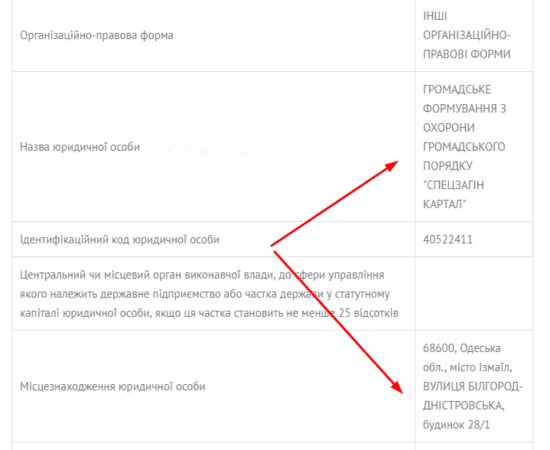Click the "ВУЛИЦЯ БІЛГОРОД-ДНІСТРОВСЬКА" street text

(472, 396)
